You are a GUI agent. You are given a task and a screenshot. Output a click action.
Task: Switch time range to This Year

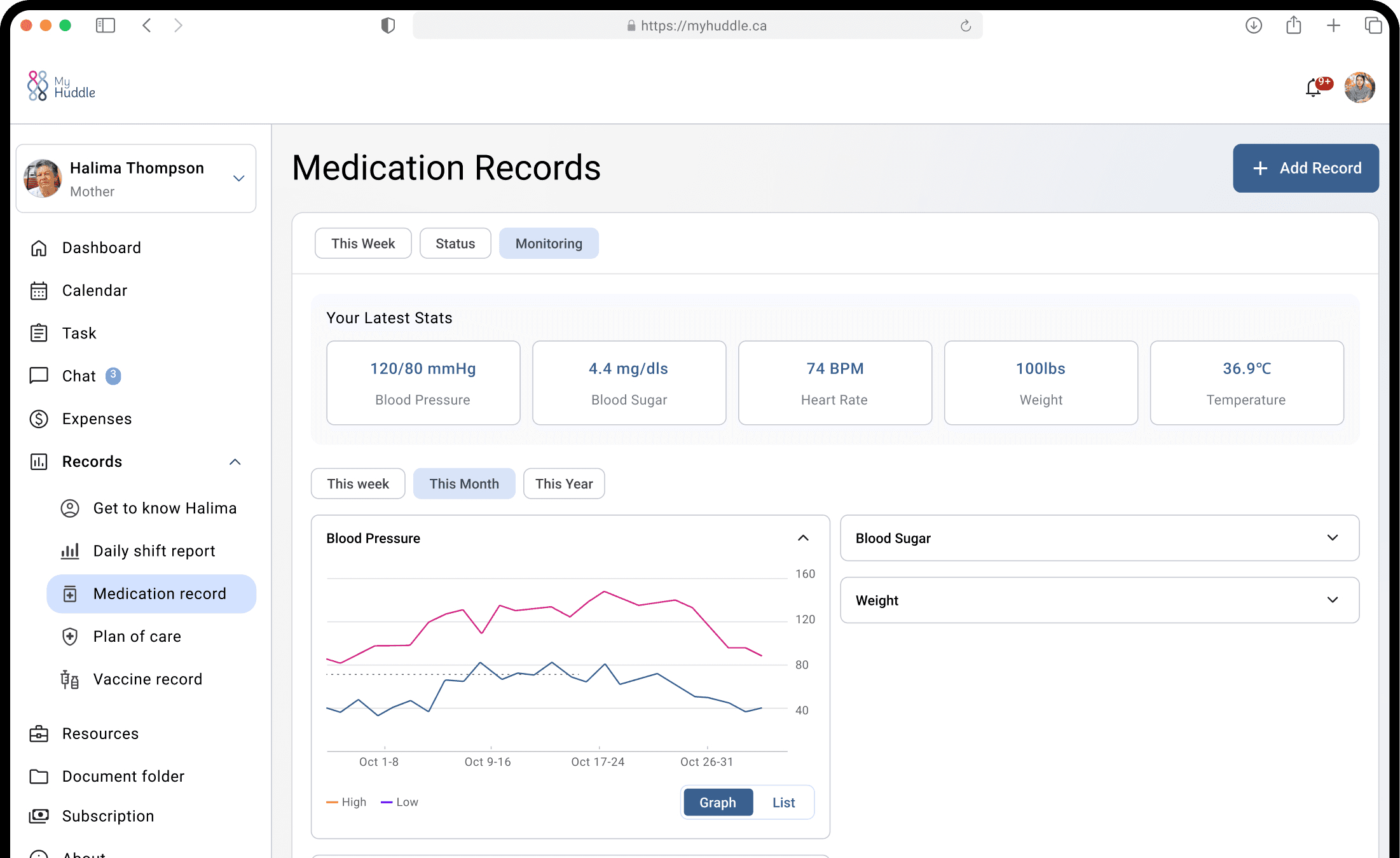[563, 484]
